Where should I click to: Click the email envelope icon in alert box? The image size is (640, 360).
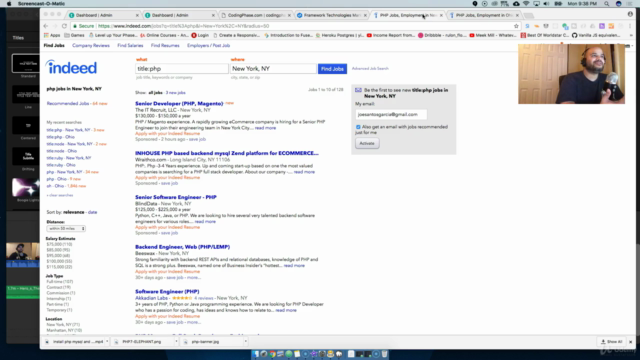(358, 90)
